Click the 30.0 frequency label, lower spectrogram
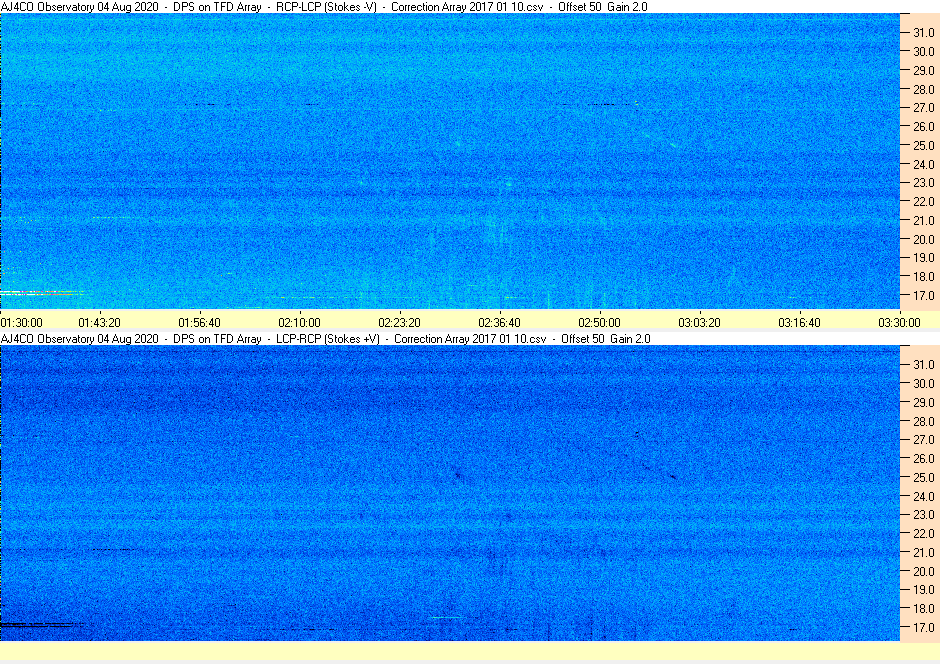 (923, 384)
